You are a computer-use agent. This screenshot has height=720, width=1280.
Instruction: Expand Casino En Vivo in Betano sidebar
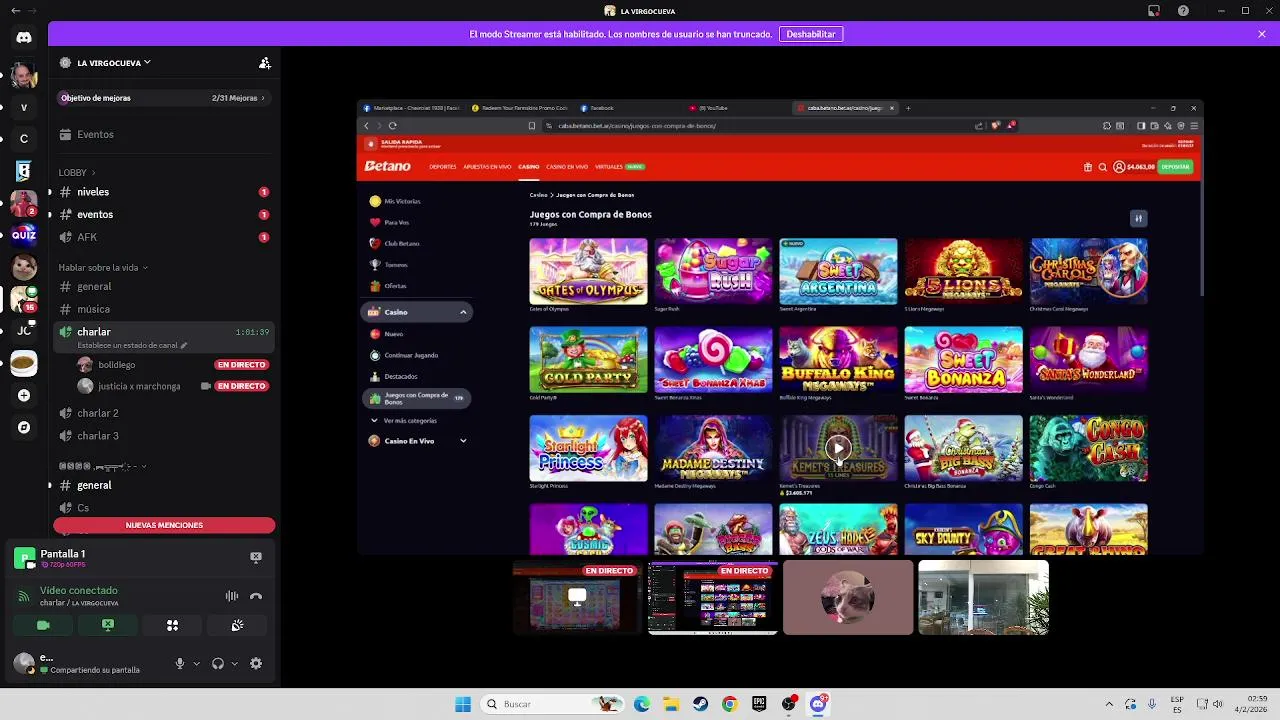463,441
